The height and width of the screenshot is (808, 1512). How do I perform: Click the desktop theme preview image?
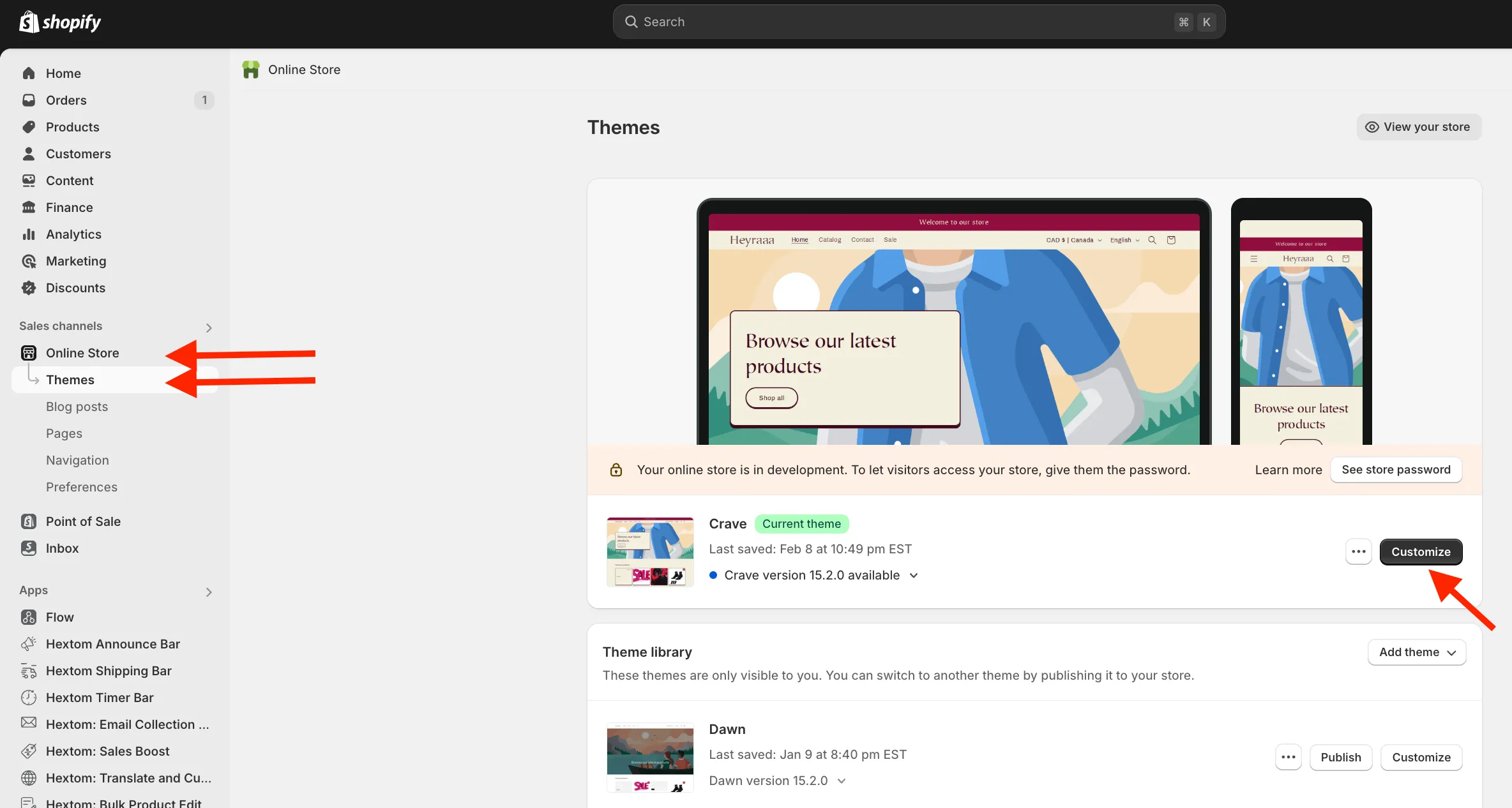tap(954, 322)
